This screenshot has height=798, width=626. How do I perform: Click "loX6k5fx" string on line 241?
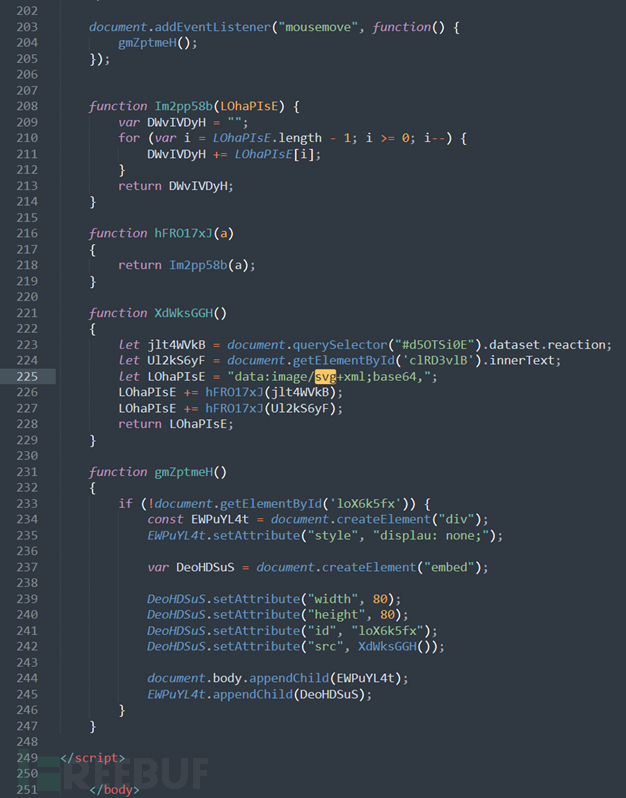pyautogui.click(x=387, y=631)
